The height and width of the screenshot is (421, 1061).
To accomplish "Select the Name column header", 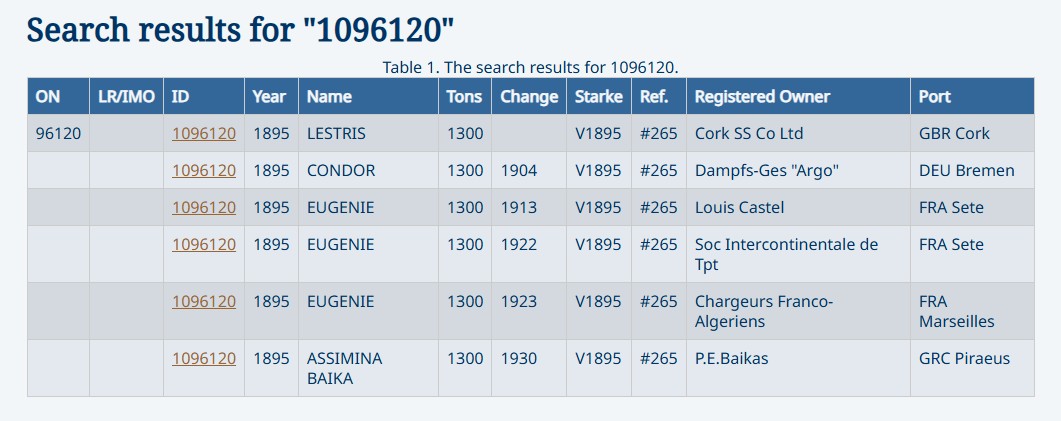I will pyautogui.click(x=329, y=97).
